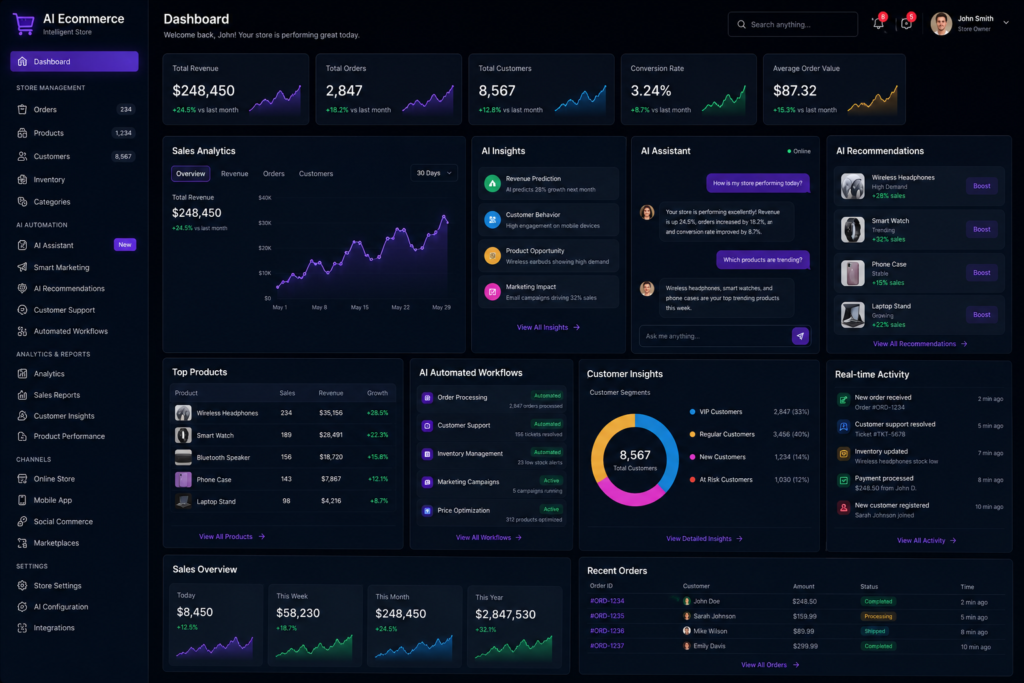Click the 8,567 Total Customers donut chart
Viewport: 1024px width, 683px height.
635,459
